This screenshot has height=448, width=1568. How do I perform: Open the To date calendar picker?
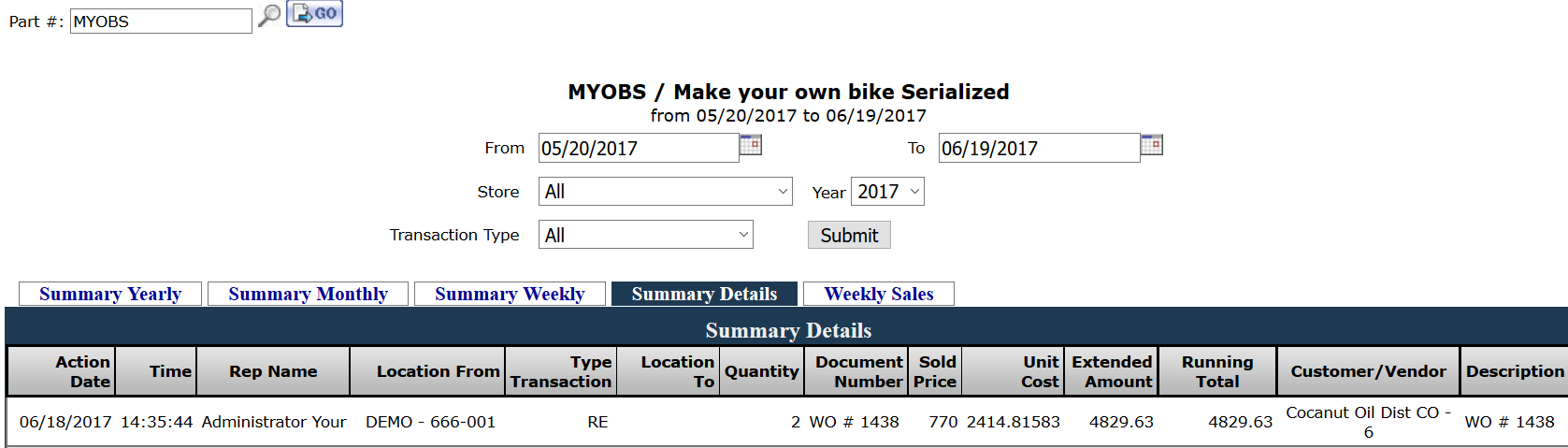click(1152, 145)
